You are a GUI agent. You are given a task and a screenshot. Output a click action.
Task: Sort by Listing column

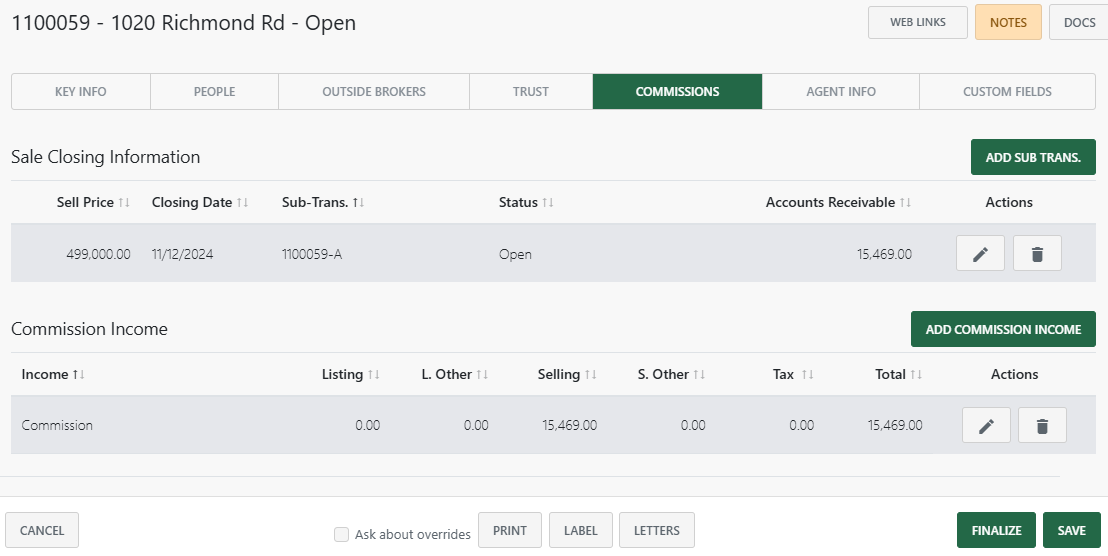[x=350, y=374]
